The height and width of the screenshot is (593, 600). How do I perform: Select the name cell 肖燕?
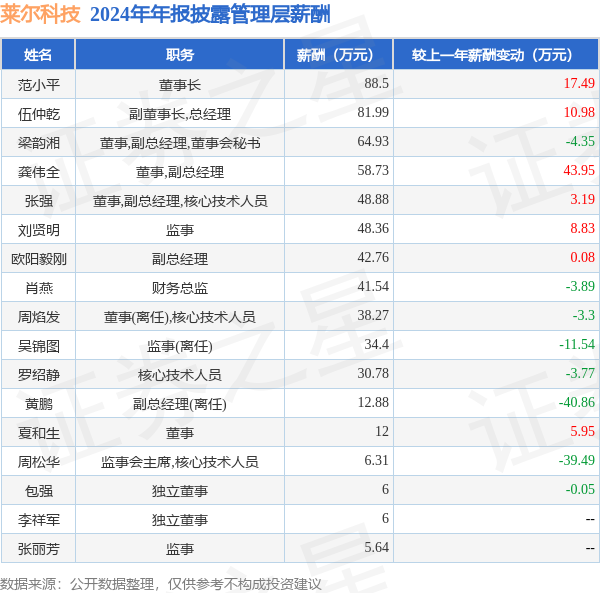39,288
